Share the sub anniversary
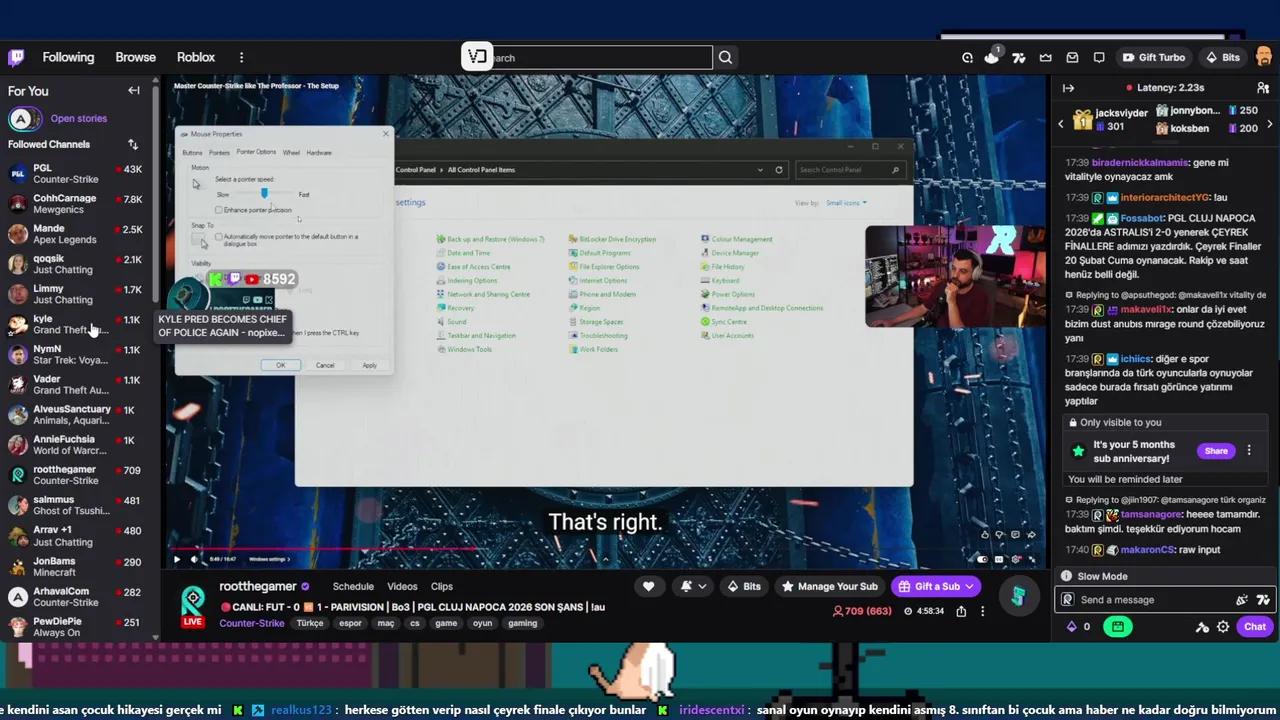Screen dimensions: 1280x720 (x=1216, y=451)
